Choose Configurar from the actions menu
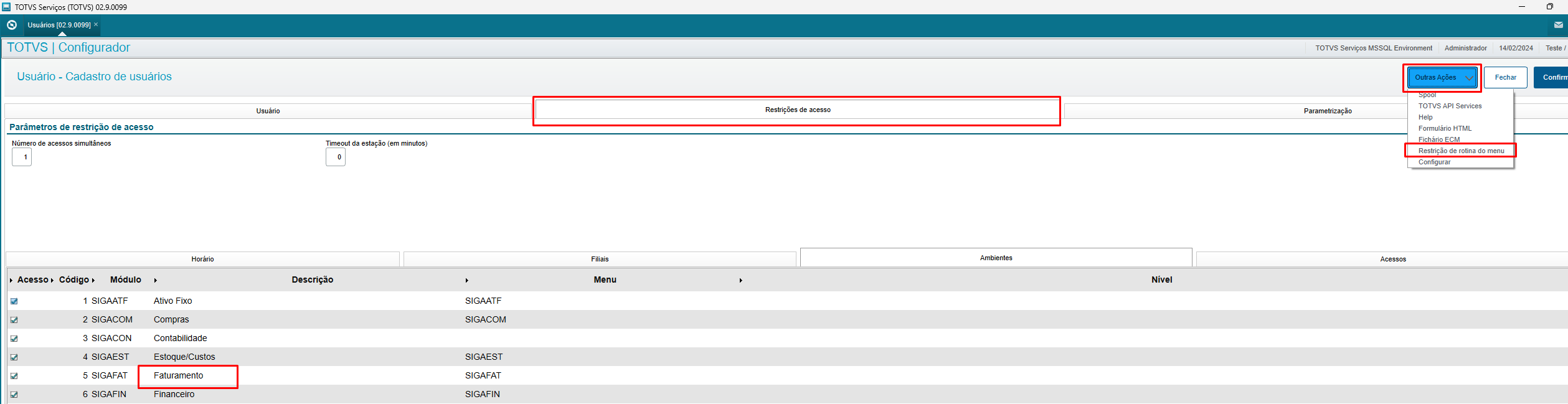The image size is (1568, 404). click(x=1434, y=162)
